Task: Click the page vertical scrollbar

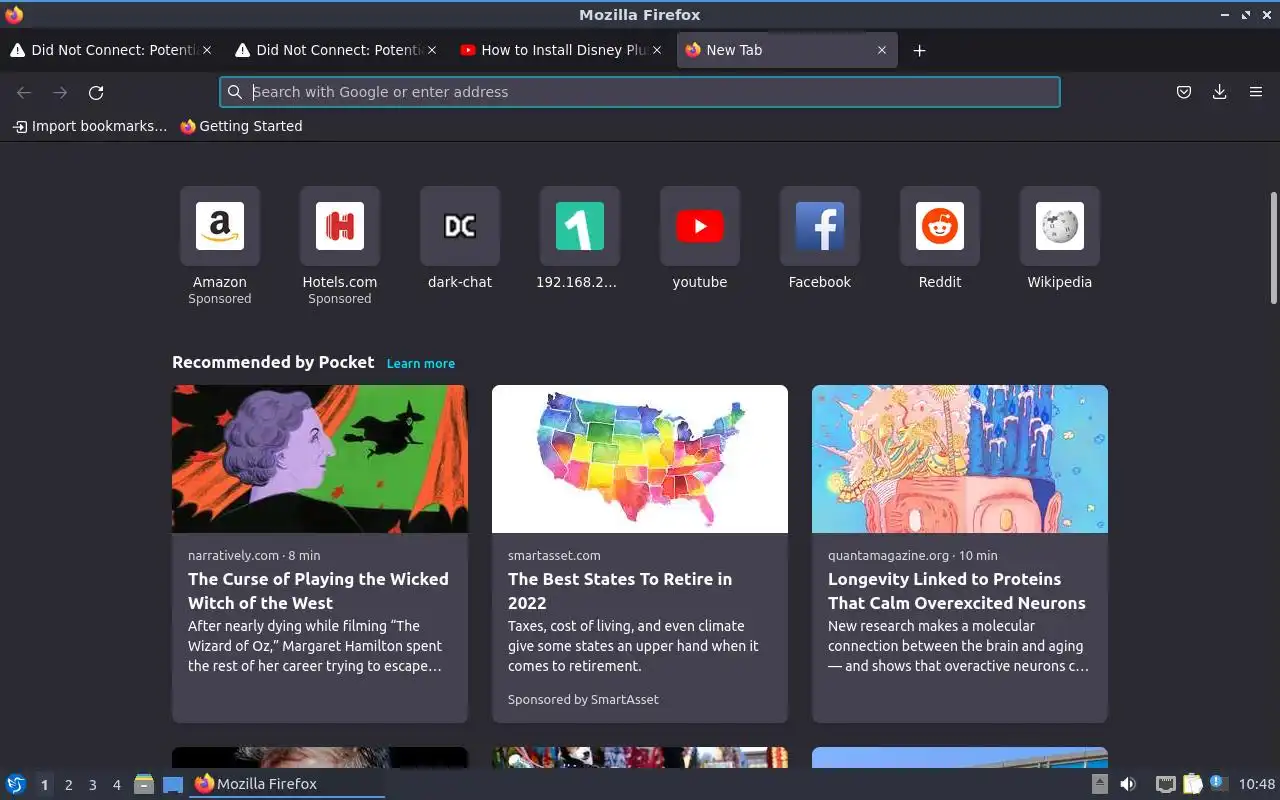Action: tap(1273, 247)
